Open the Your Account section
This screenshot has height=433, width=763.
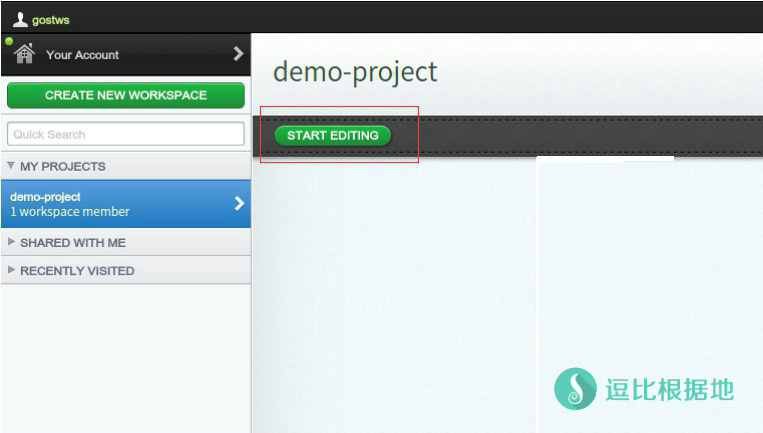tap(126, 54)
